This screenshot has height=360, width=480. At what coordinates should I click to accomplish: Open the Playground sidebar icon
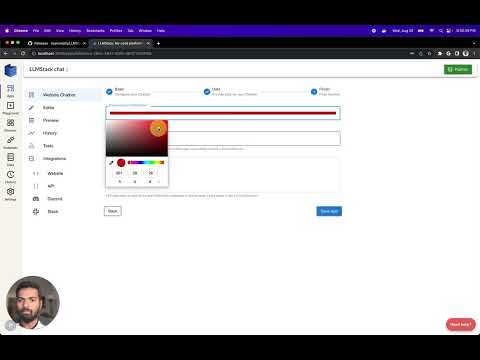point(10,108)
